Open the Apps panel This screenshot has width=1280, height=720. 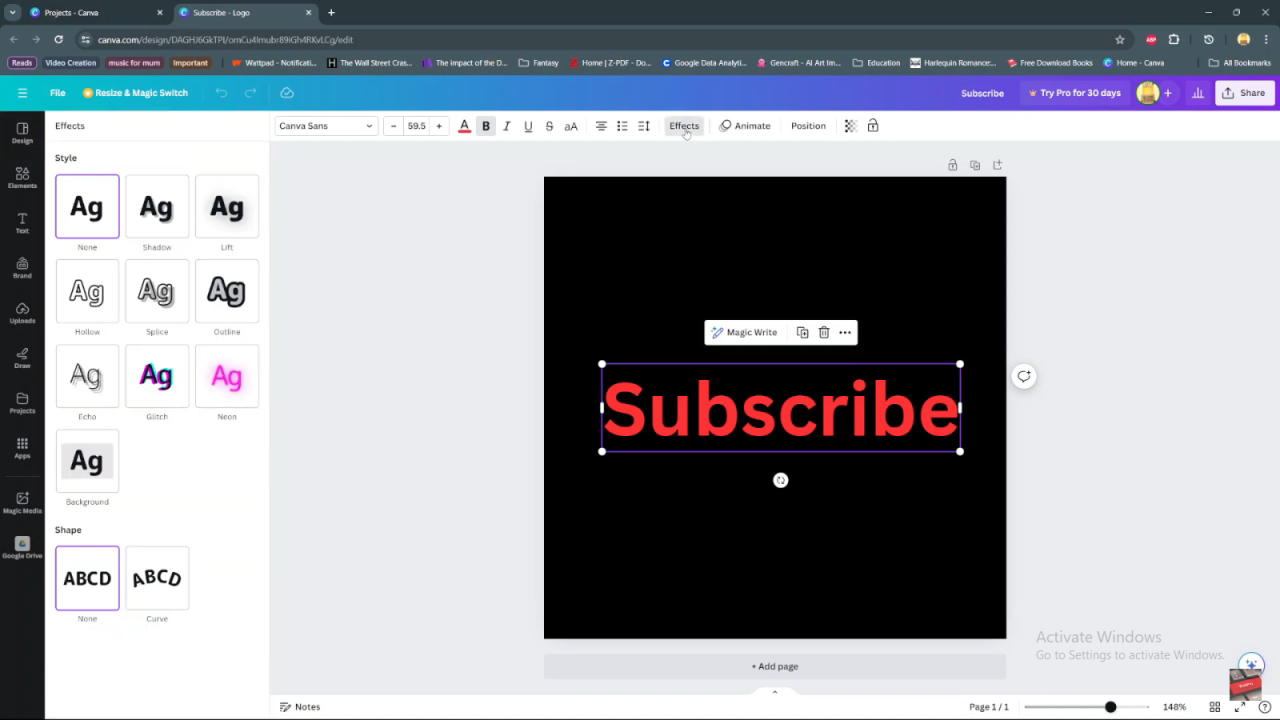(x=22, y=448)
